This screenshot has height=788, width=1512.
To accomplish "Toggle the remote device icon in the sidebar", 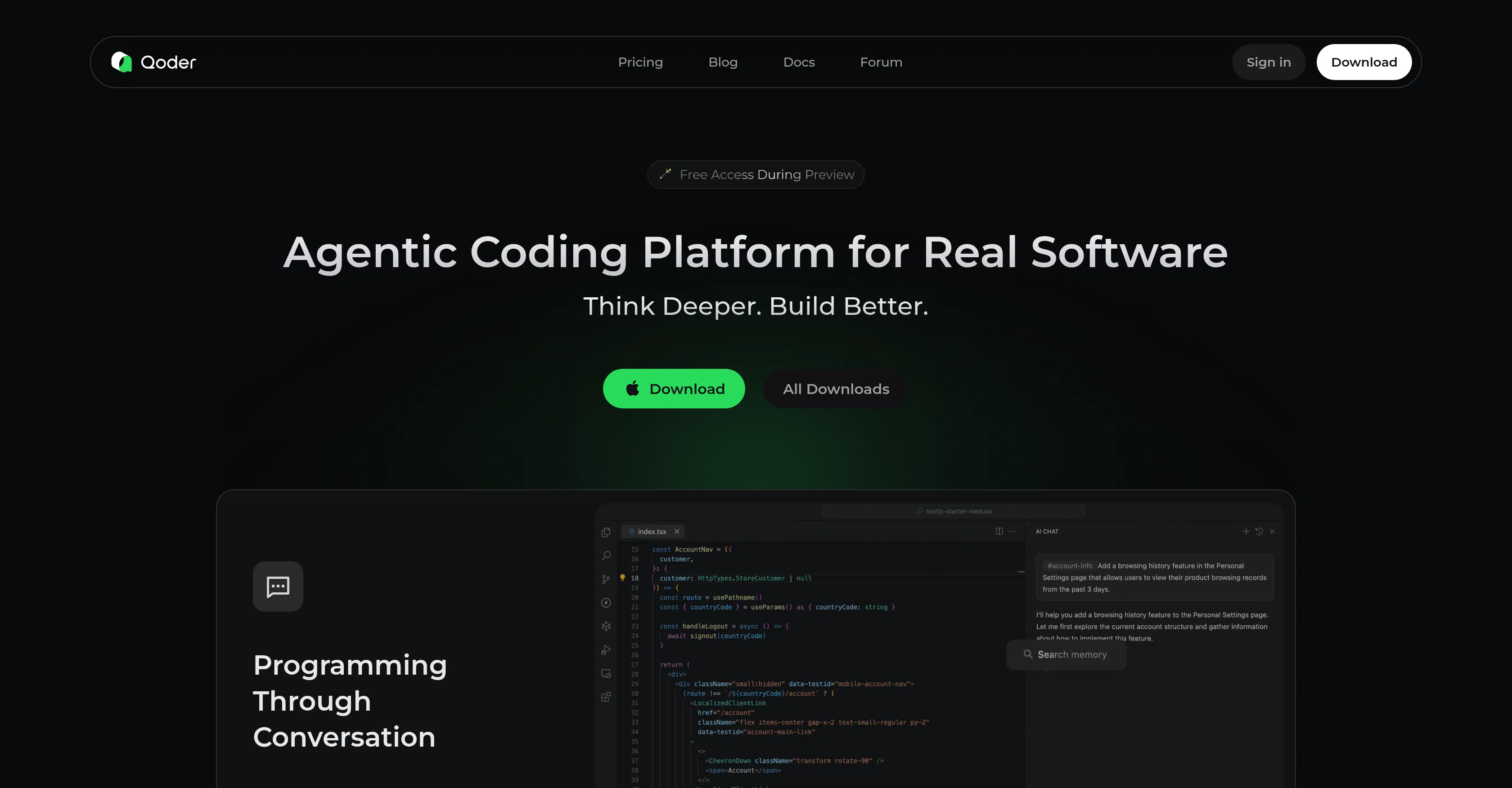I will 606,674.
